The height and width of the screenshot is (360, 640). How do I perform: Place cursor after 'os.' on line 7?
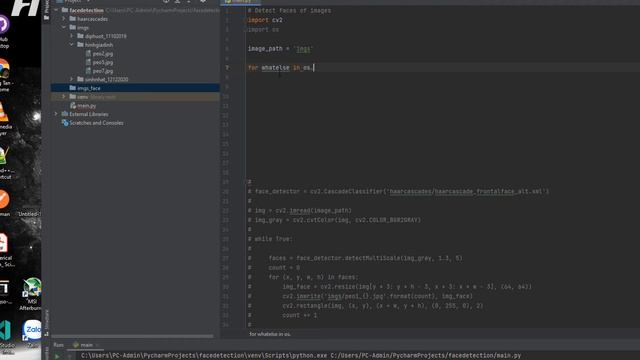pos(313,67)
